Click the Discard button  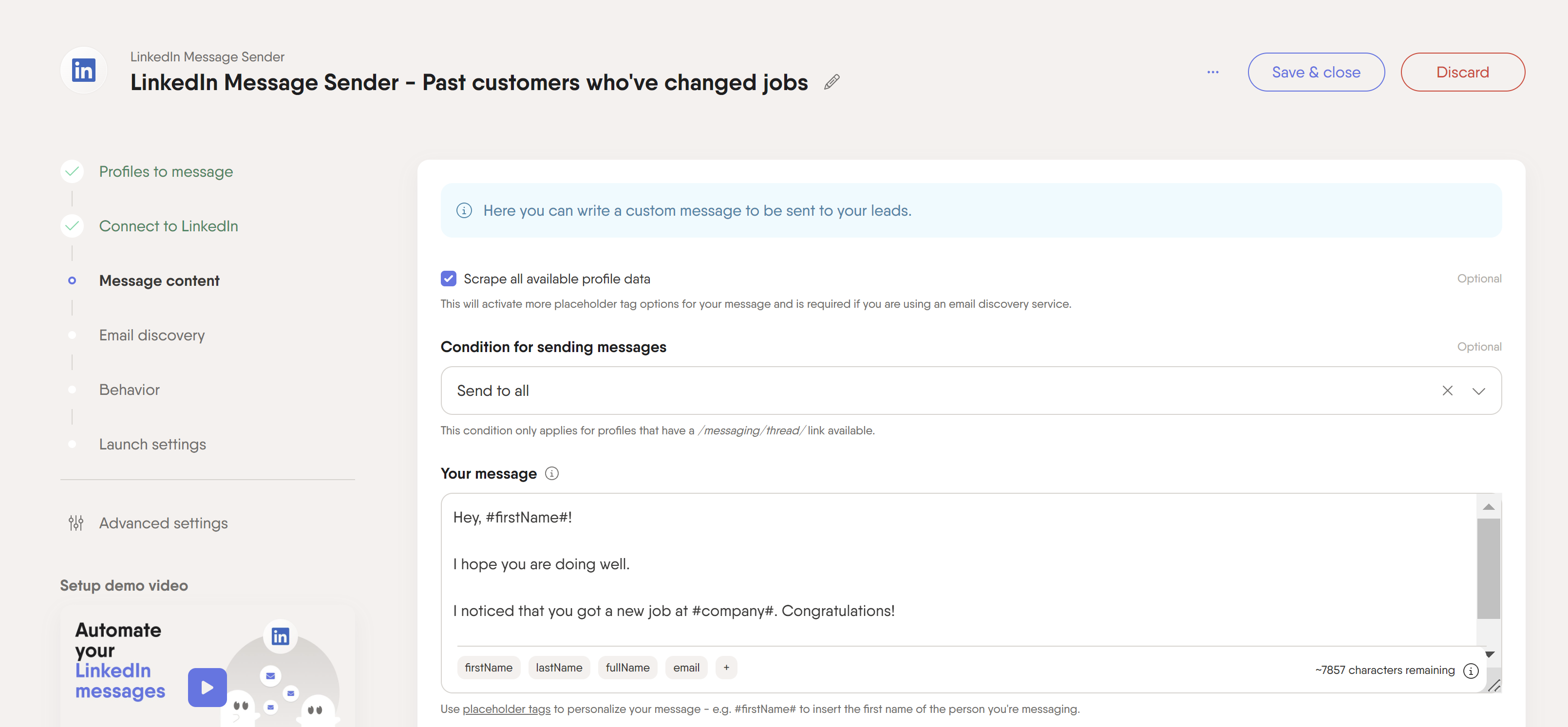pyautogui.click(x=1462, y=73)
